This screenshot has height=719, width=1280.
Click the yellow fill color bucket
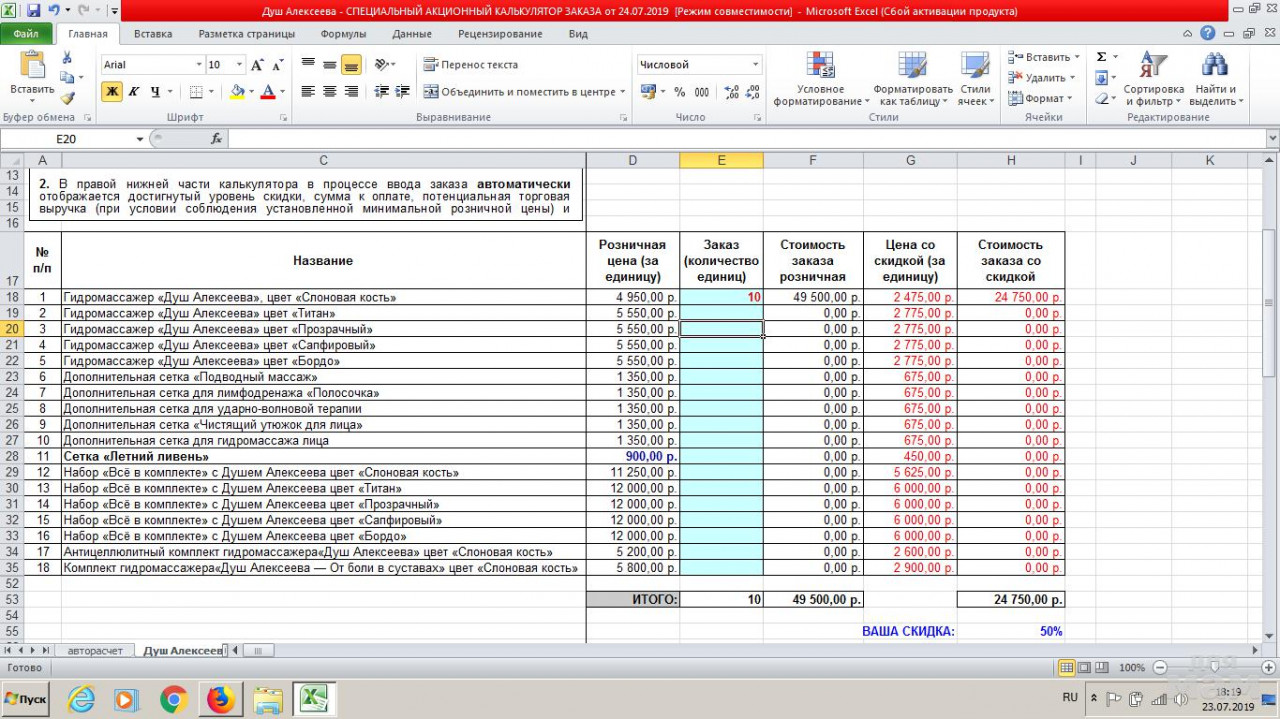coord(237,92)
